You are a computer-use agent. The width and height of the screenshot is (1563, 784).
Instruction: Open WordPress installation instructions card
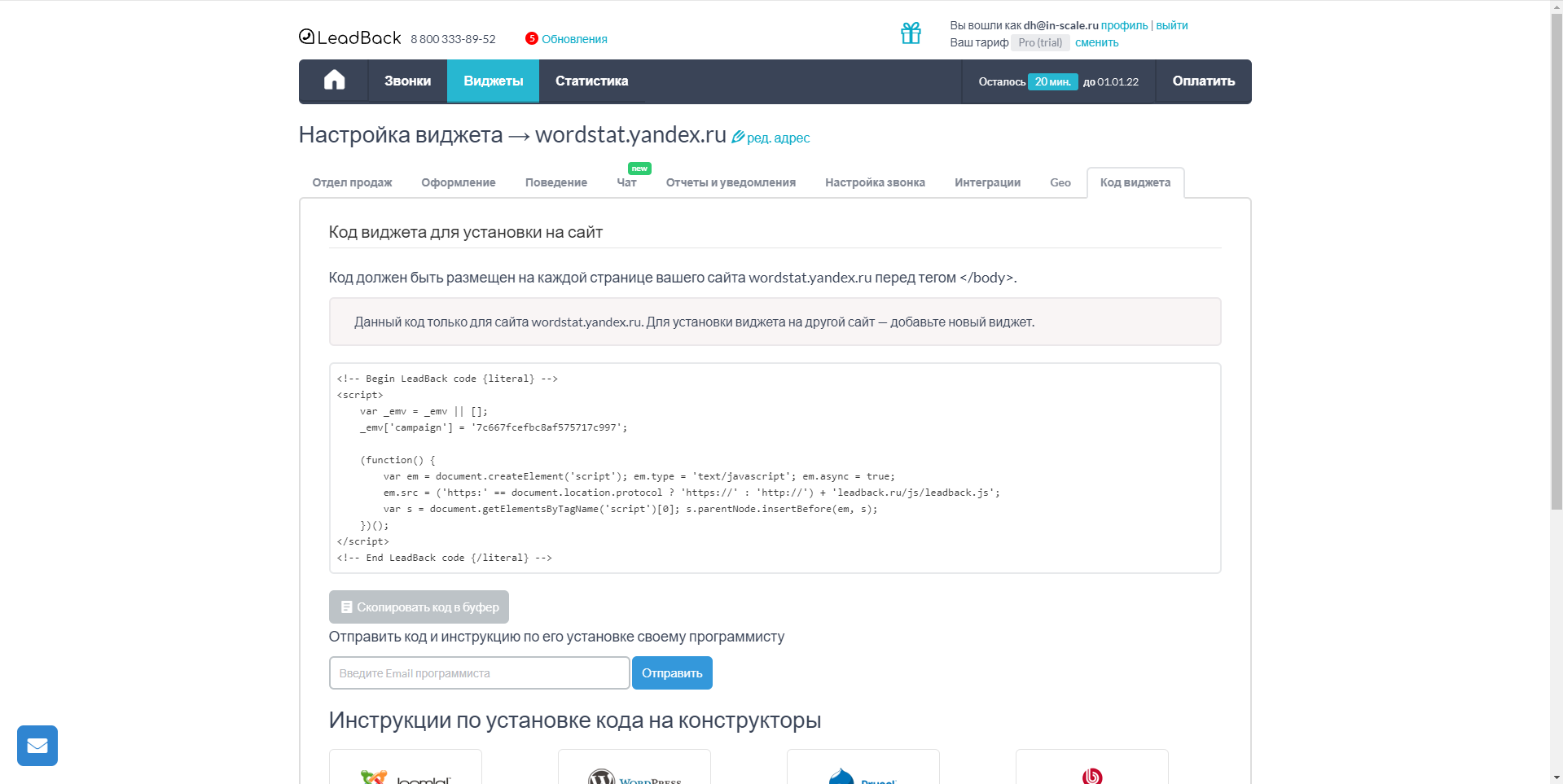pos(634,767)
